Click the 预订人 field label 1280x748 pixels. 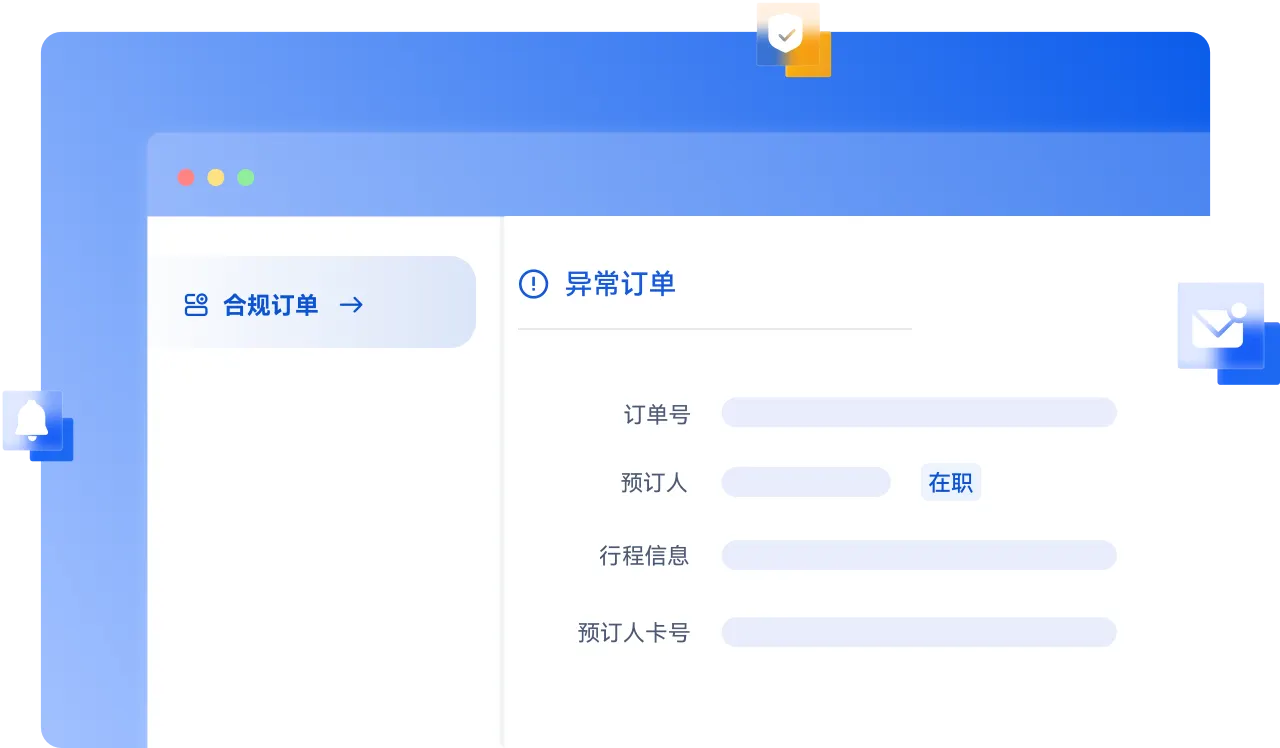pos(654,483)
